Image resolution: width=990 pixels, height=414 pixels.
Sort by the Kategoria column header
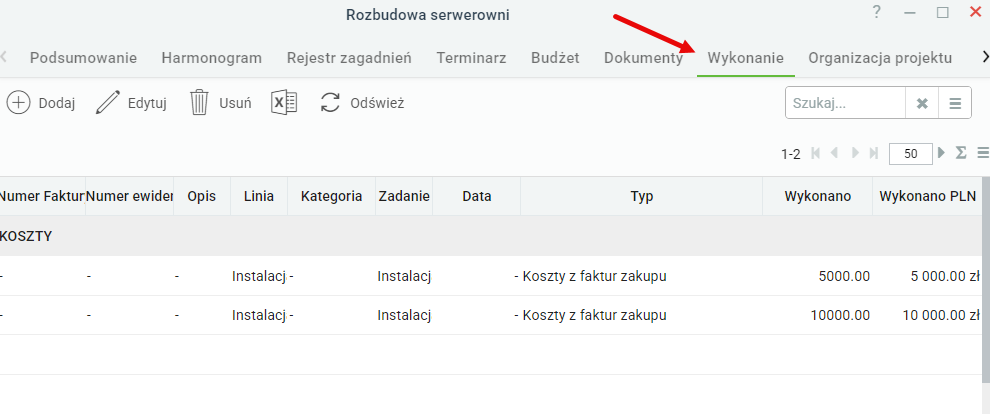(x=331, y=196)
